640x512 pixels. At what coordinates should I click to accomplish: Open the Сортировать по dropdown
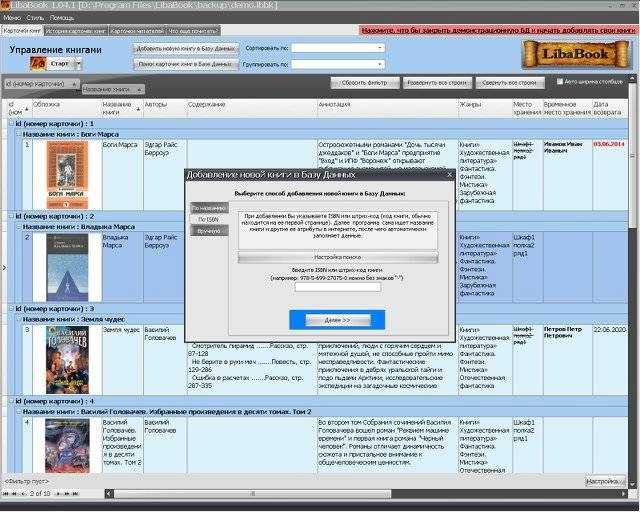point(380,48)
